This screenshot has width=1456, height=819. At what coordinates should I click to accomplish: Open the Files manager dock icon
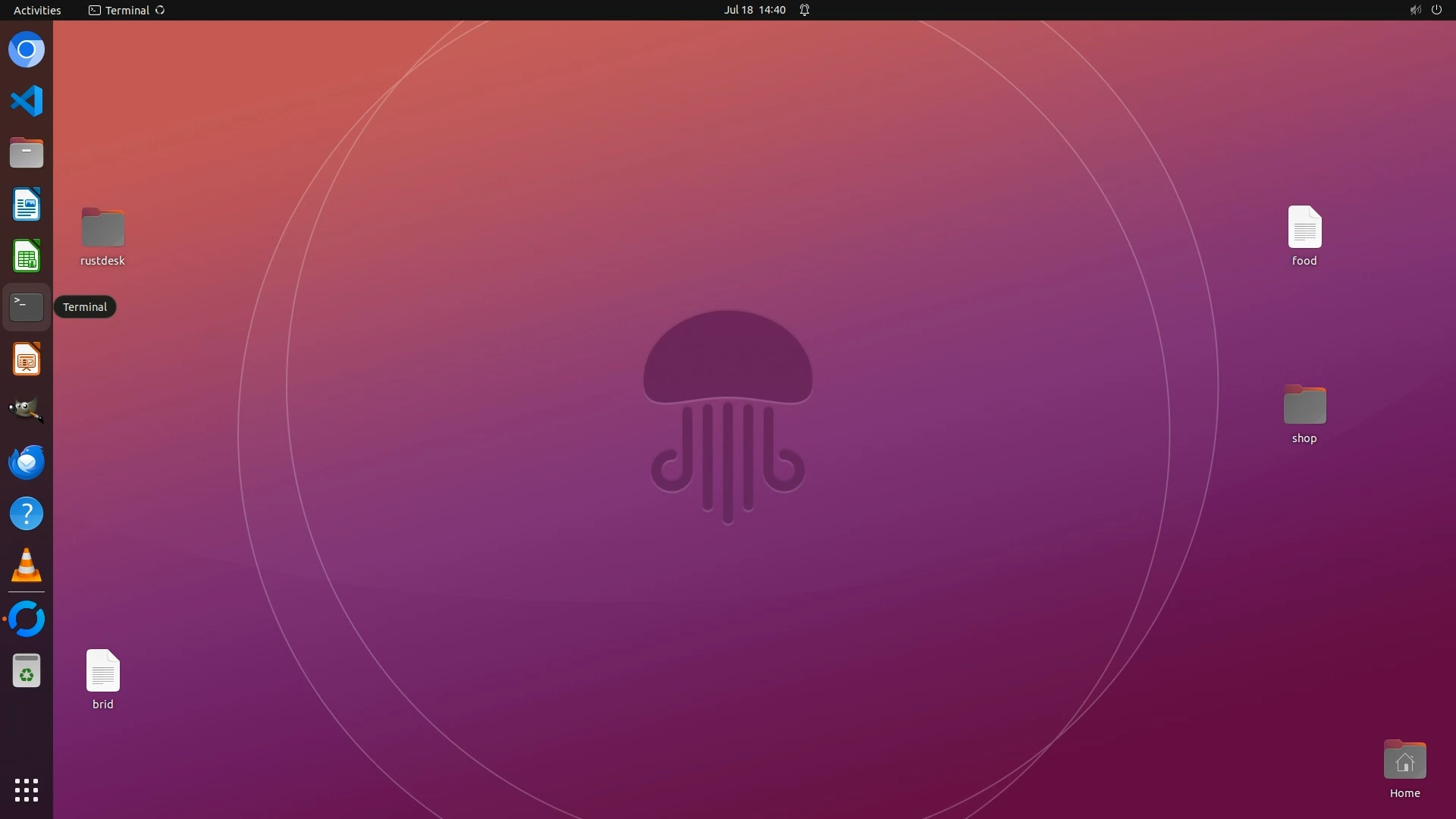[x=27, y=153]
